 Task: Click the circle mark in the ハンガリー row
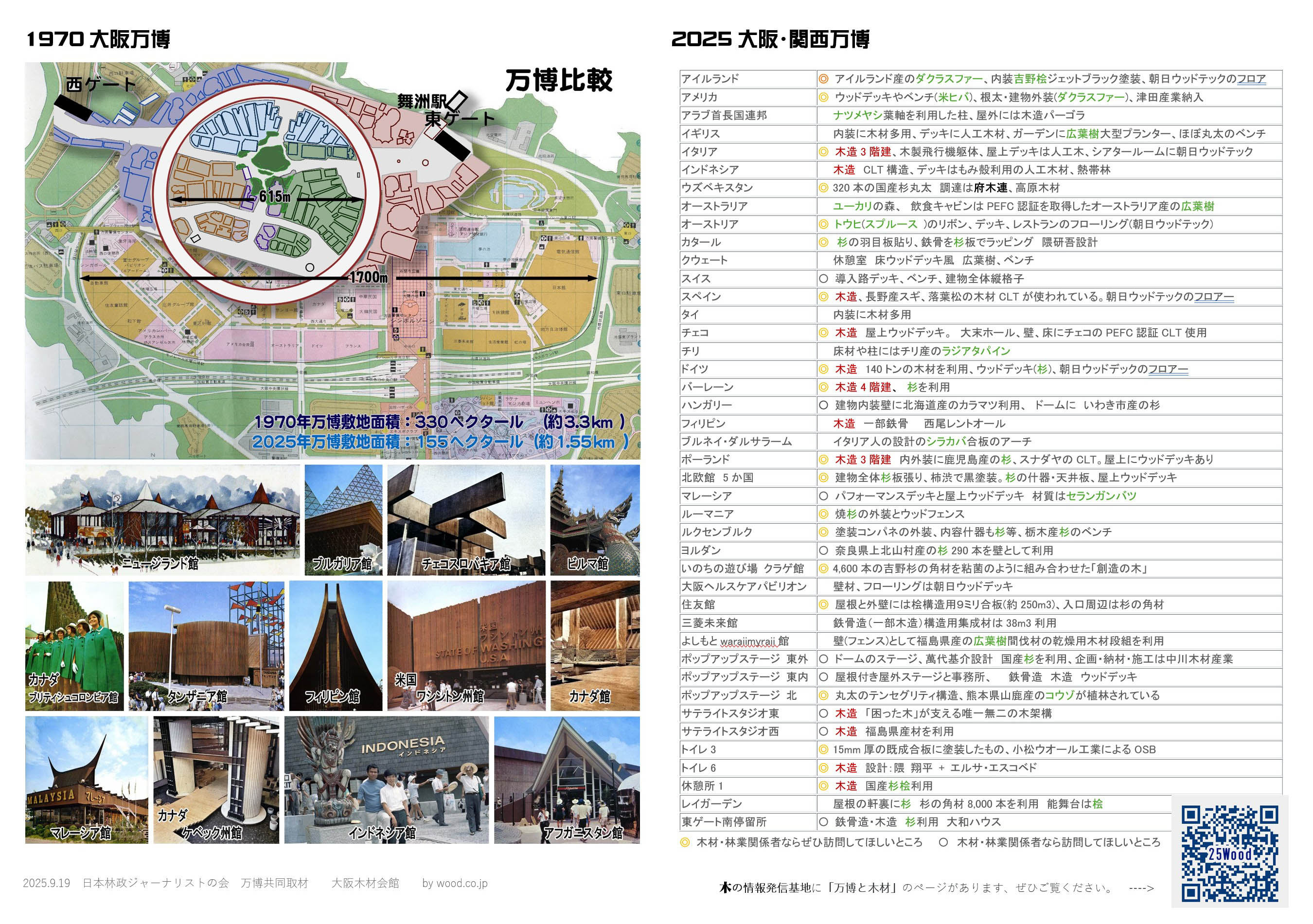[x=823, y=406]
